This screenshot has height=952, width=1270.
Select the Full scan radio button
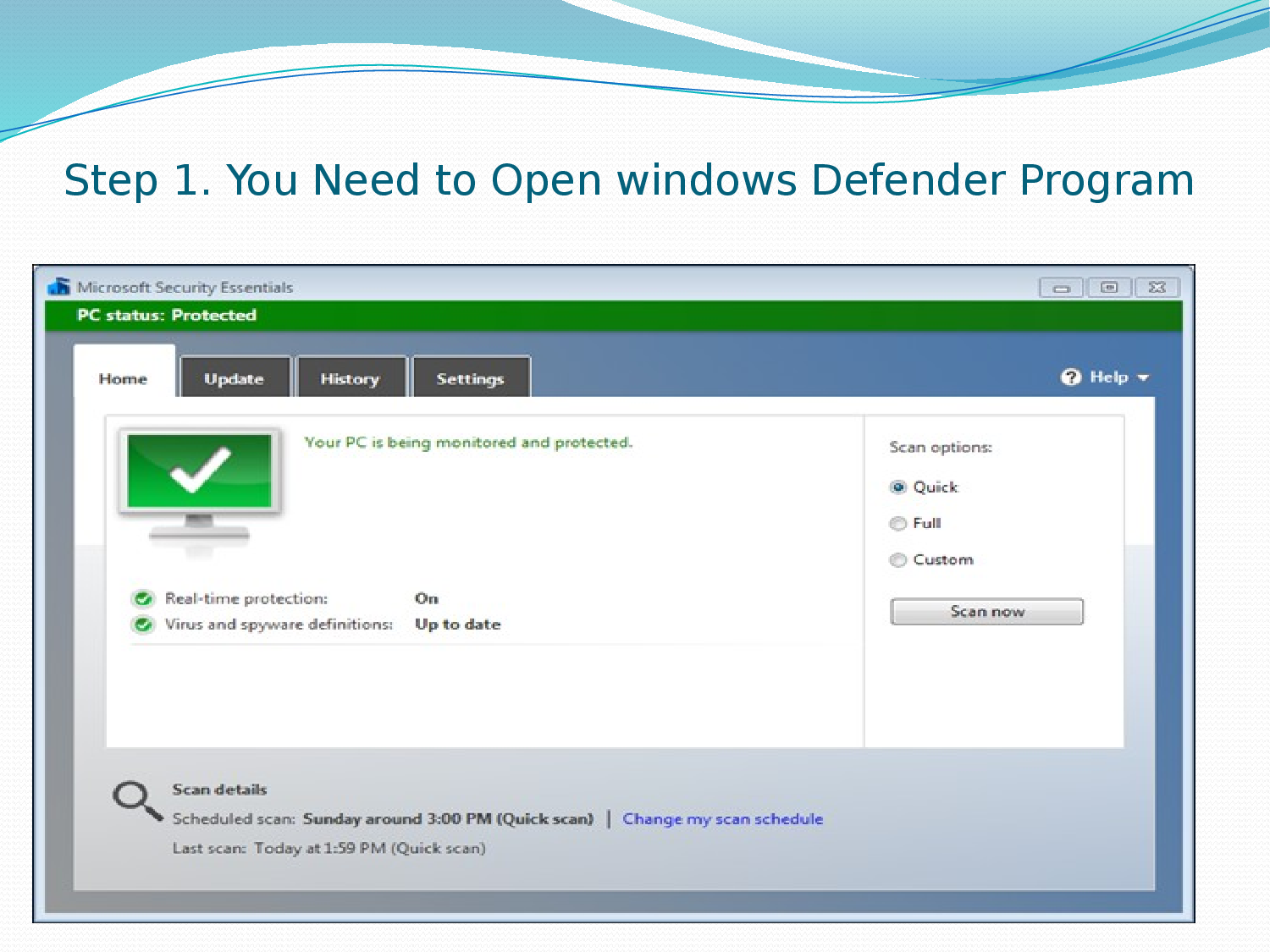tap(898, 524)
